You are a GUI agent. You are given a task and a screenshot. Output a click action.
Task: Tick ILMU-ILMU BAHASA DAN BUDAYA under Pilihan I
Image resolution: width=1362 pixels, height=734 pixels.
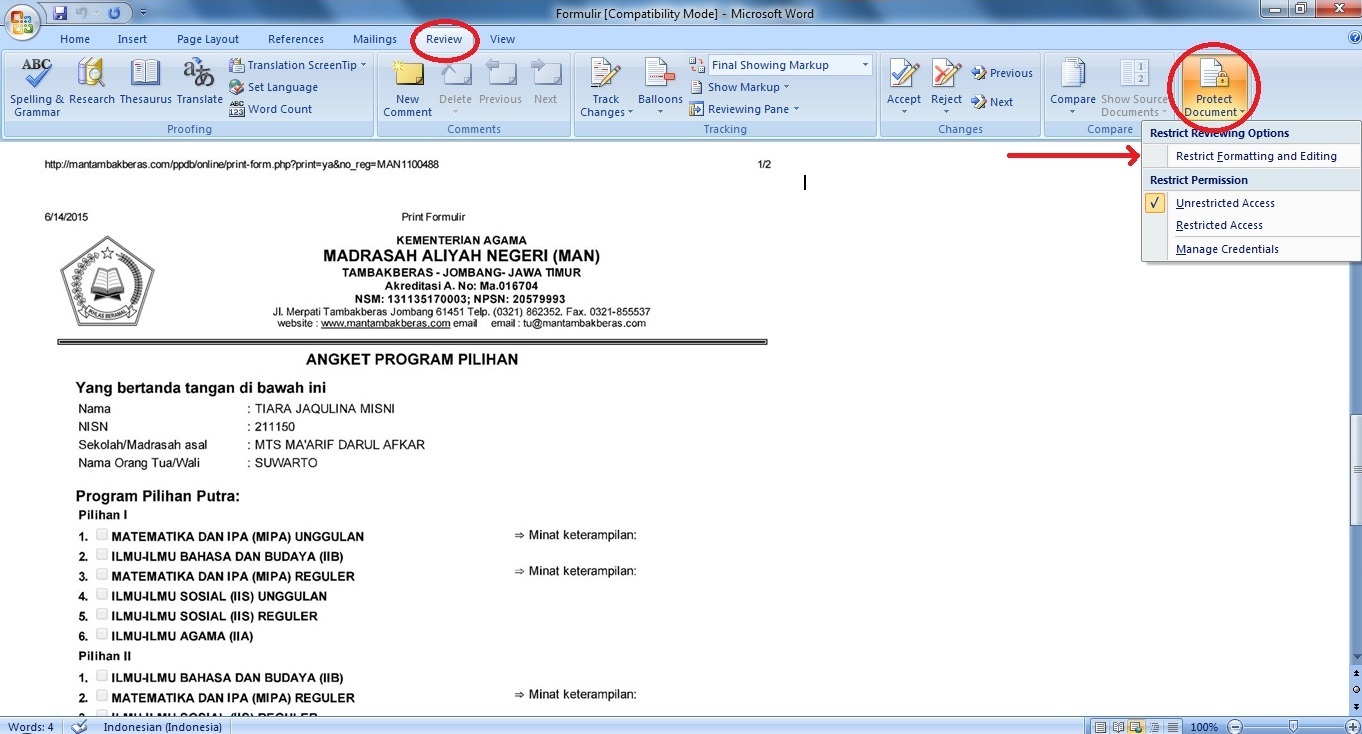[x=102, y=555]
